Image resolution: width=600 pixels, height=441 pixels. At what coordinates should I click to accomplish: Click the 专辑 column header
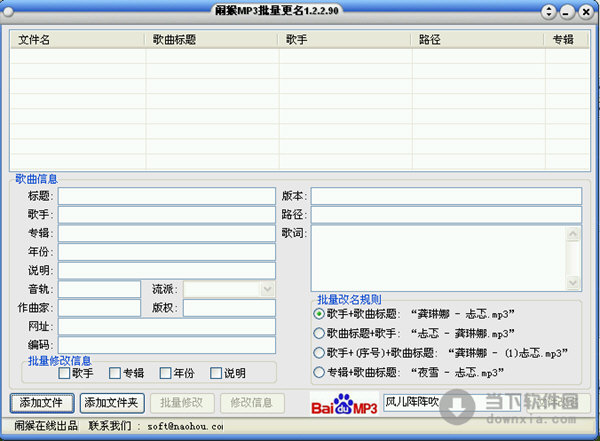[566, 39]
